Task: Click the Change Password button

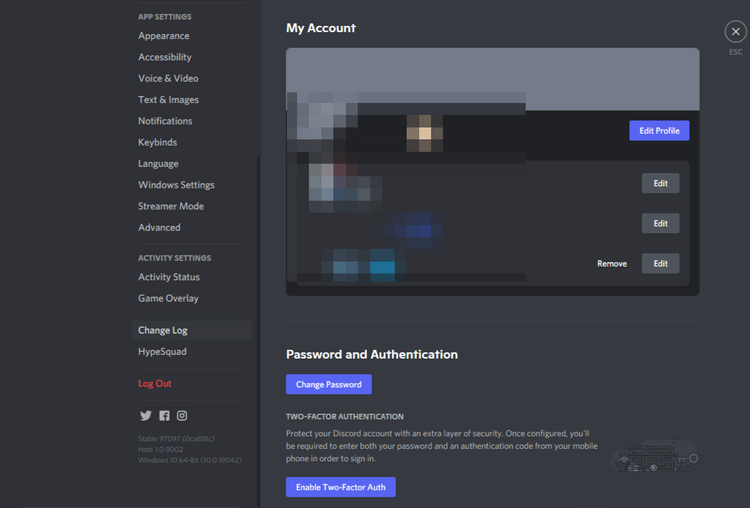Action: point(329,385)
